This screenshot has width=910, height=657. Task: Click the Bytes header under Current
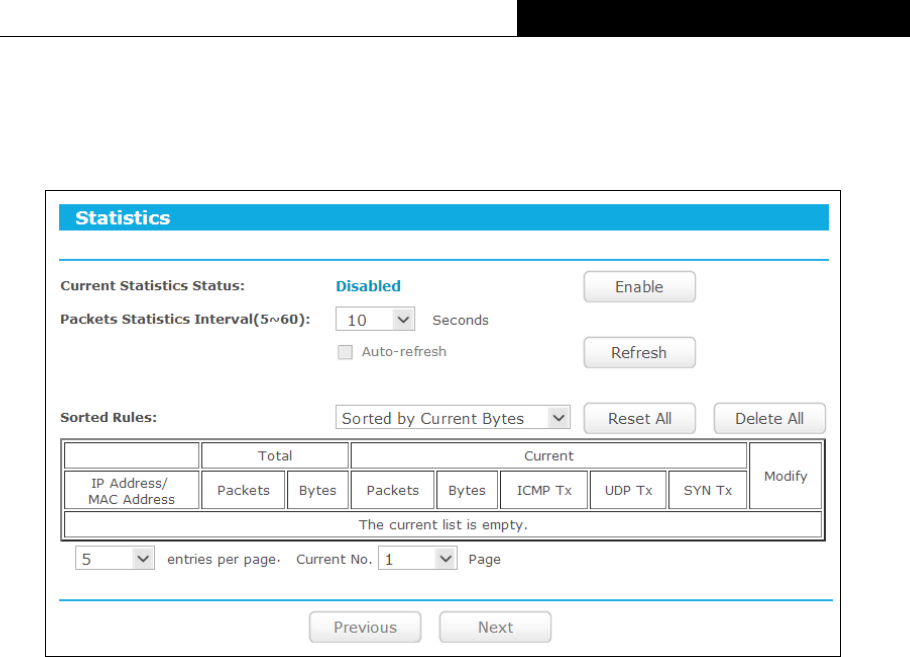467,490
